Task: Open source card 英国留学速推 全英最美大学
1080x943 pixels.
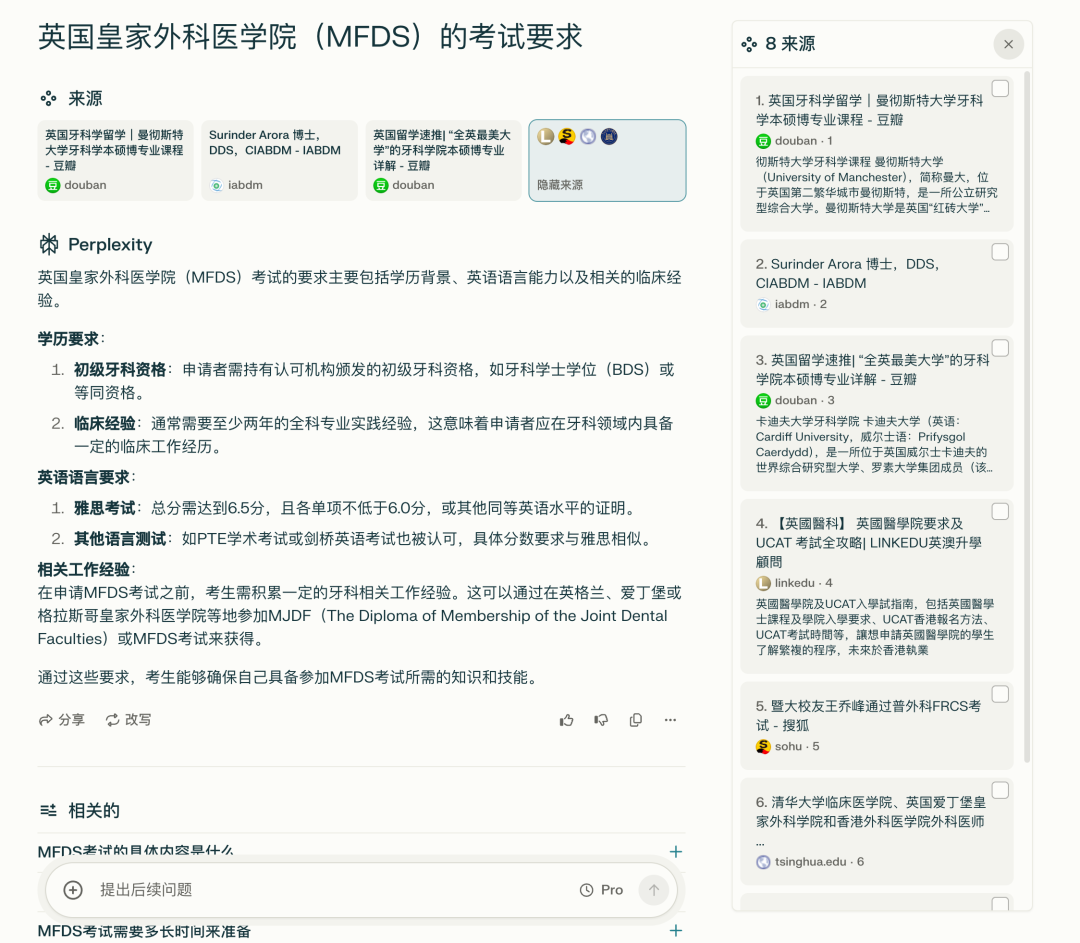Action: pos(443,160)
